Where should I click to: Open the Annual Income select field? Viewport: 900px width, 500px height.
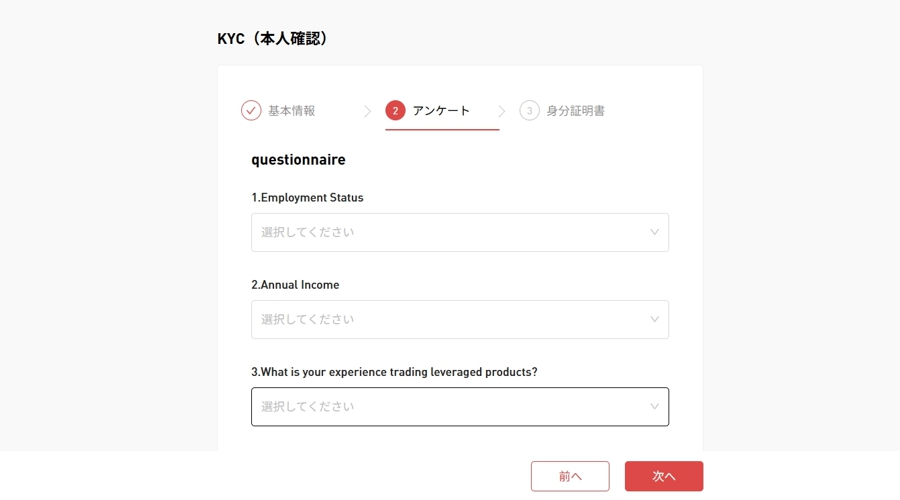460,319
